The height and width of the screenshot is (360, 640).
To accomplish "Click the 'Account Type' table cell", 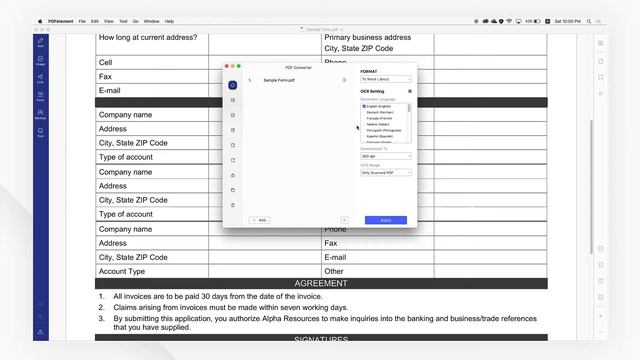I will [152, 271].
